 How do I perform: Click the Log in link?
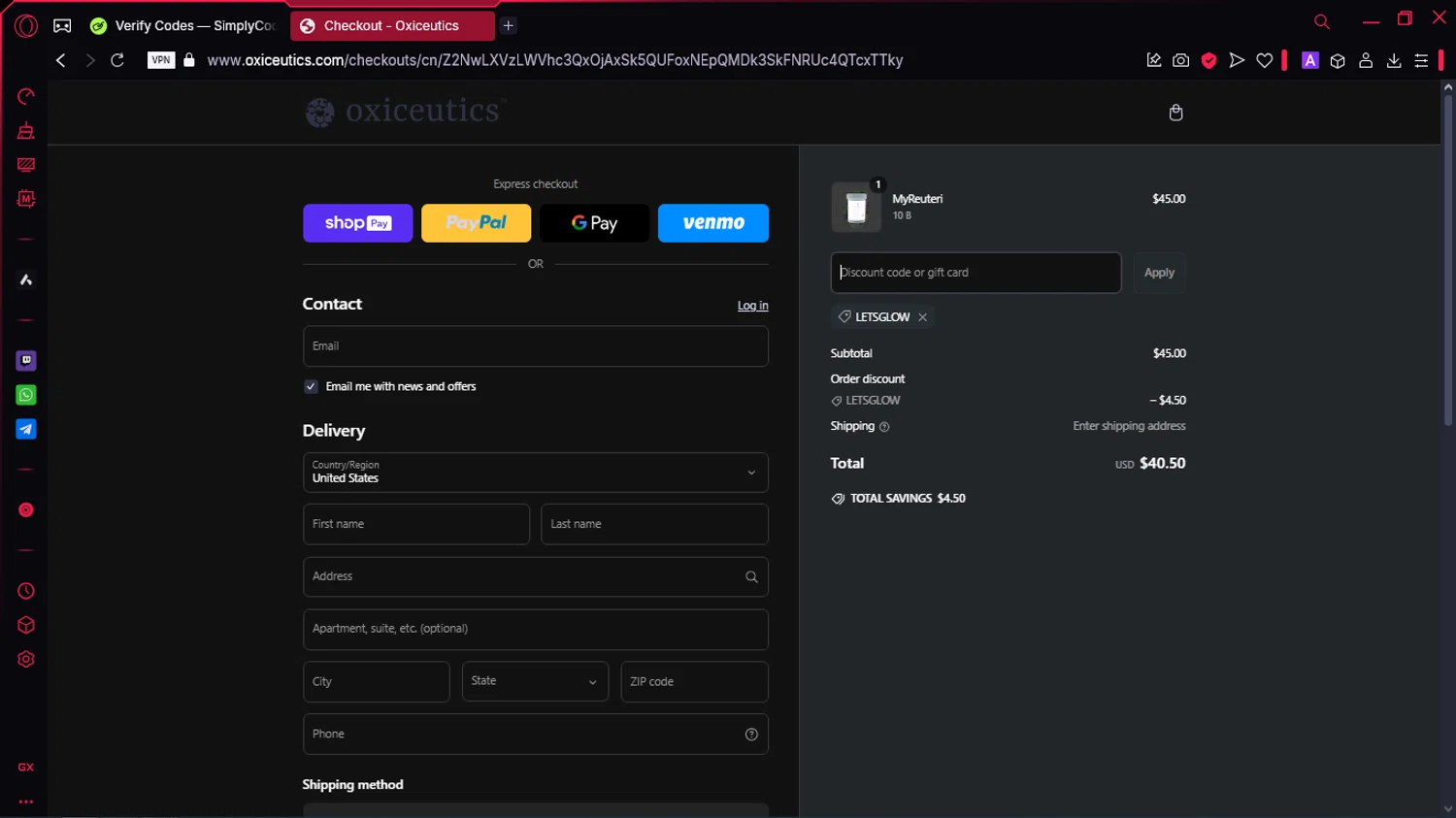752,306
